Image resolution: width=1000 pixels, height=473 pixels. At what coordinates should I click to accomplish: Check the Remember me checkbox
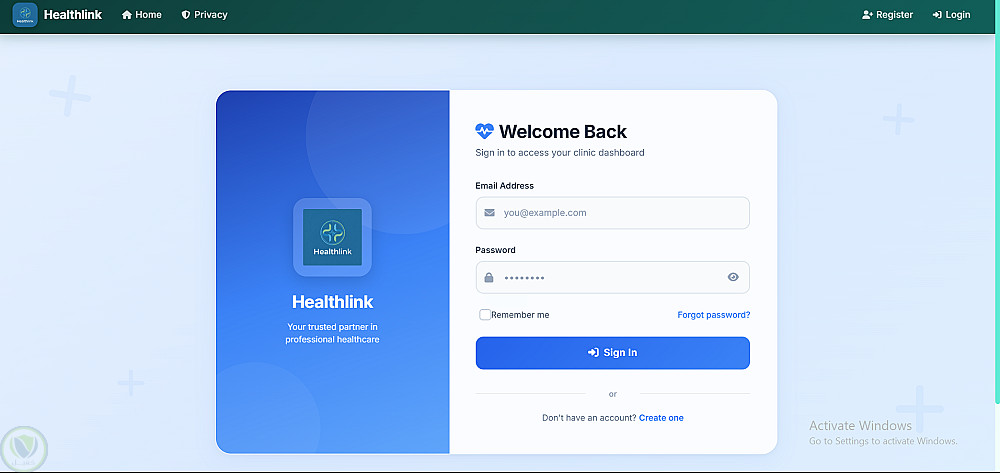[x=485, y=315]
